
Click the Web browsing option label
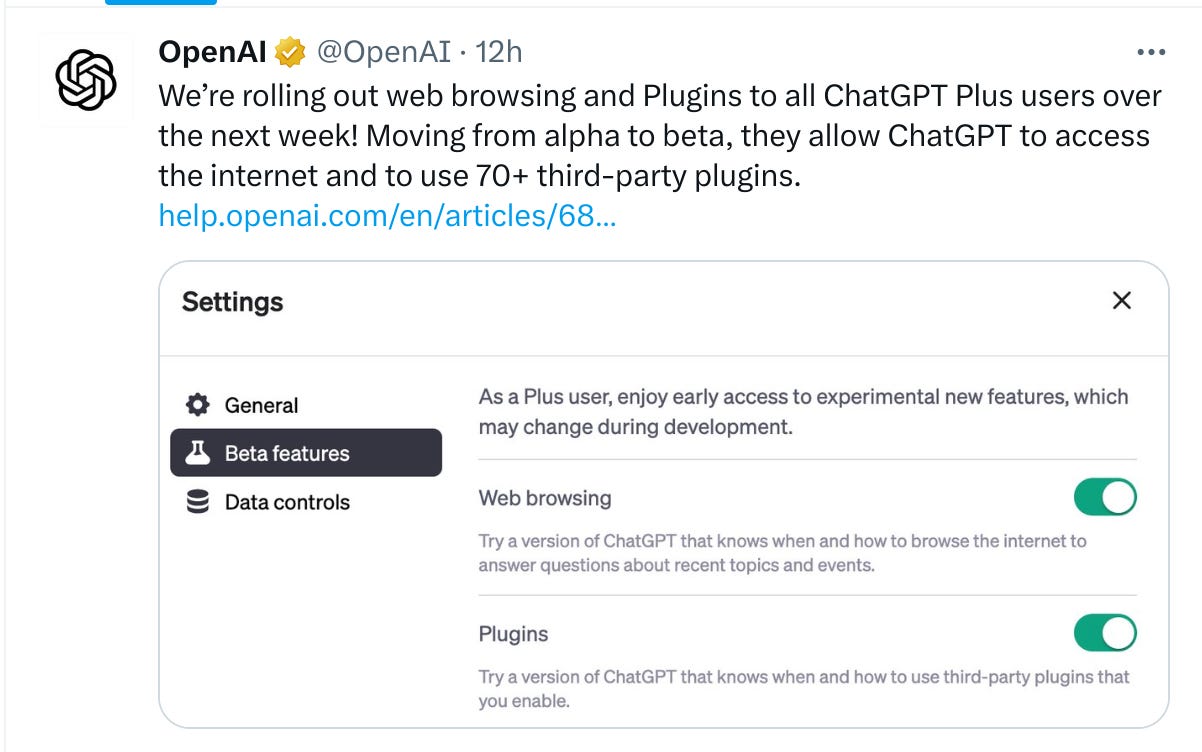545,497
